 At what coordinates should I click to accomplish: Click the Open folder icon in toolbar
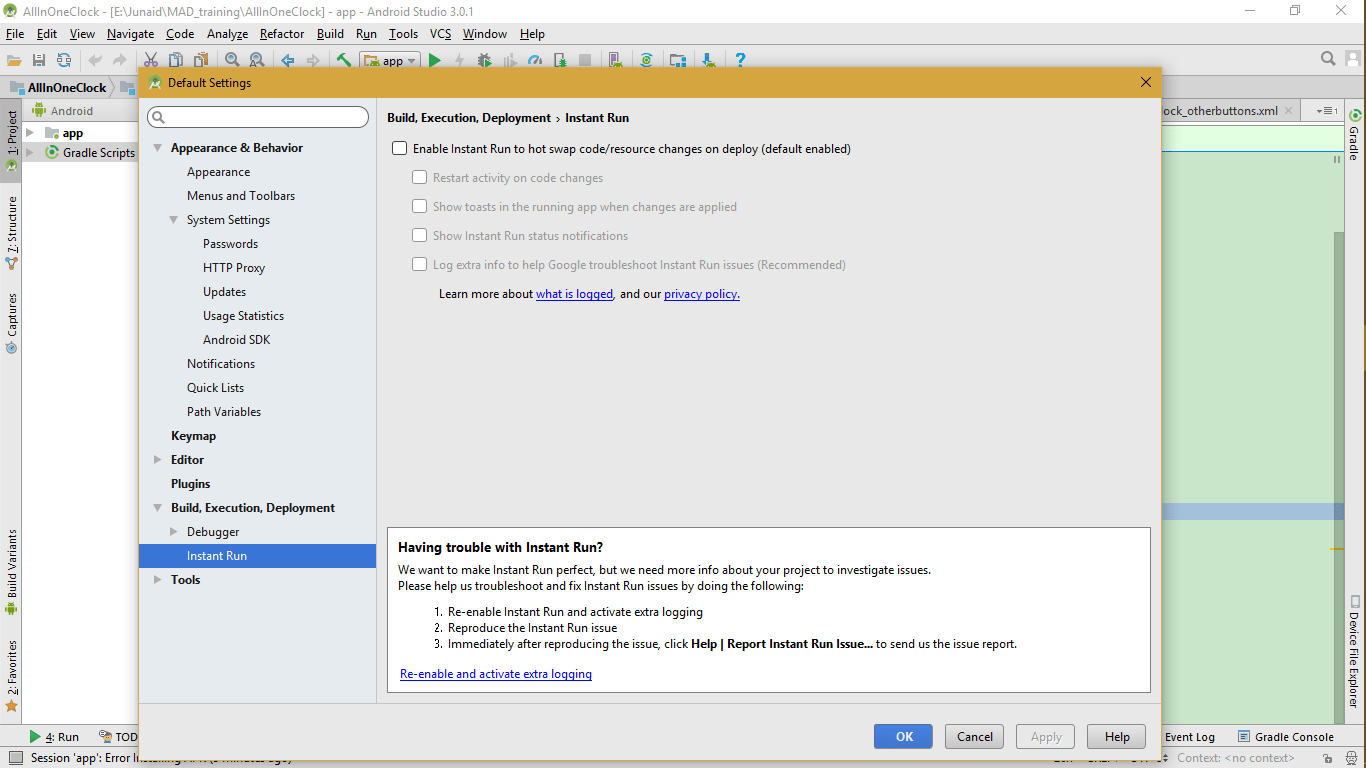point(14,60)
